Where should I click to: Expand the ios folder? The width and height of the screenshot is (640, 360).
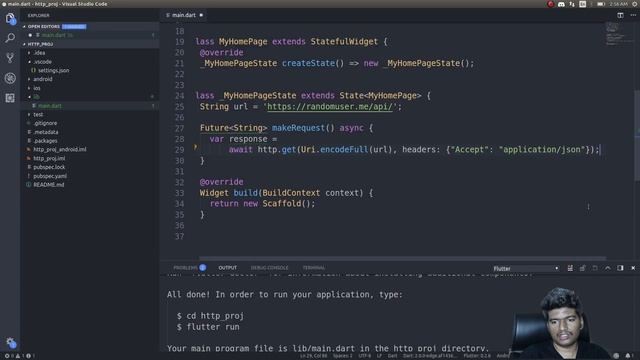(34, 88)
